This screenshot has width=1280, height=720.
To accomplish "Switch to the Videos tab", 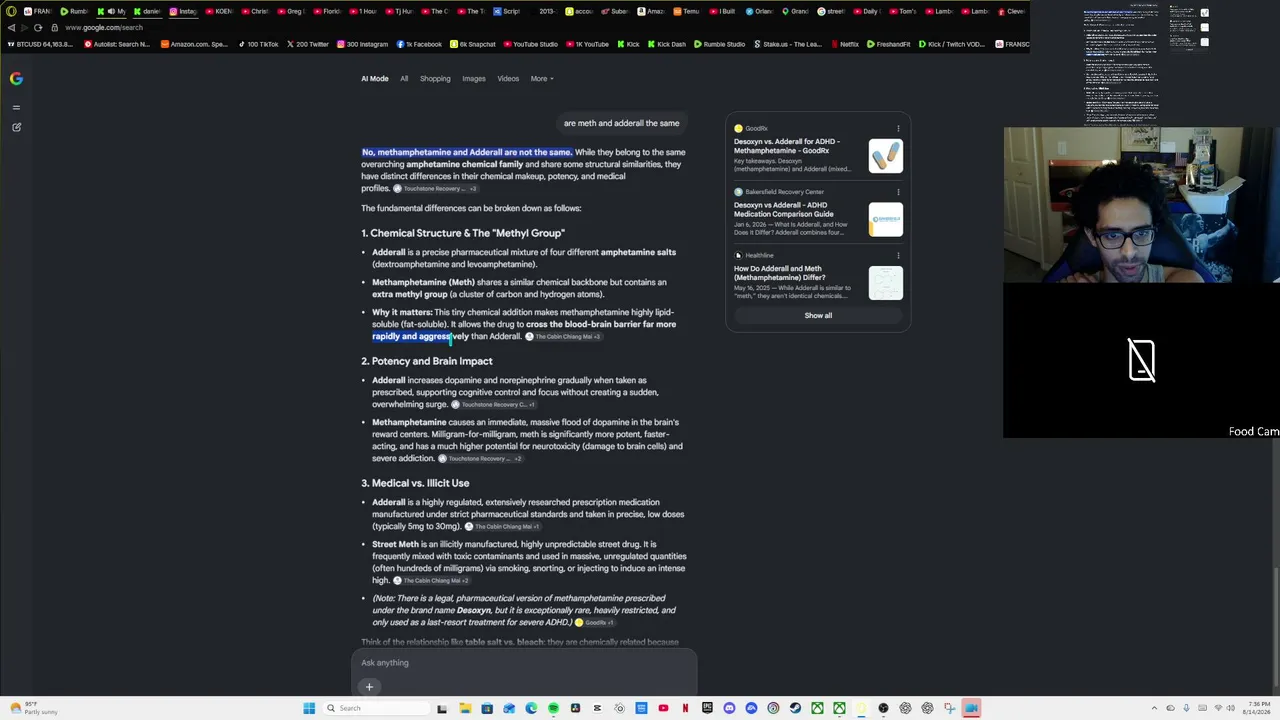I will pyautogui.click(x=508, y=78).
